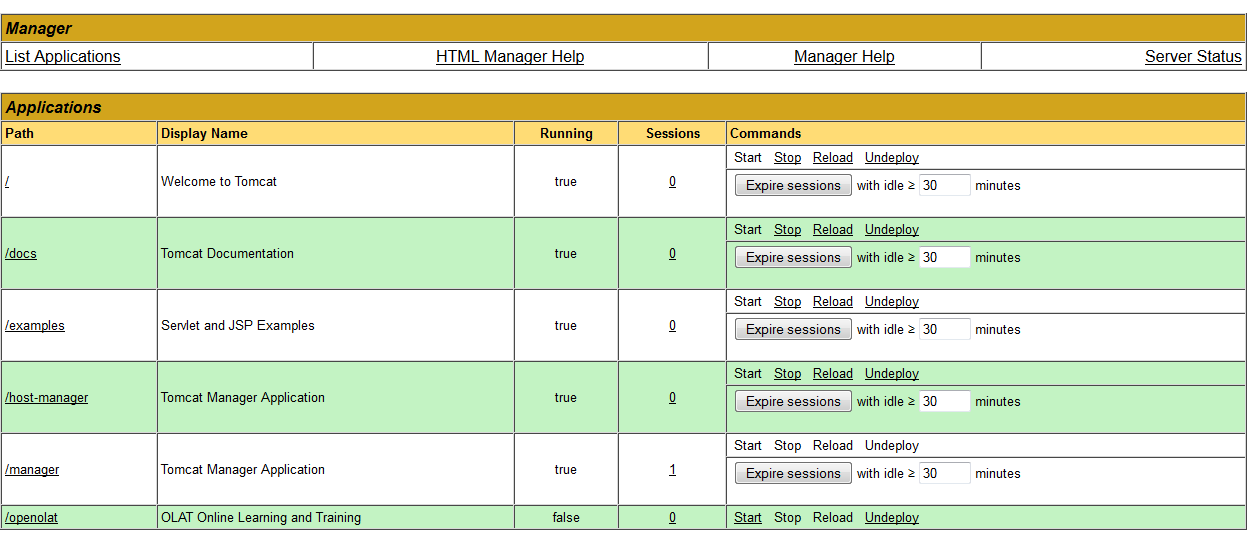Focus idle minutes field for root path
Image resolution: width=1252 pixels, height=544 pixels.
coord(945,186)
